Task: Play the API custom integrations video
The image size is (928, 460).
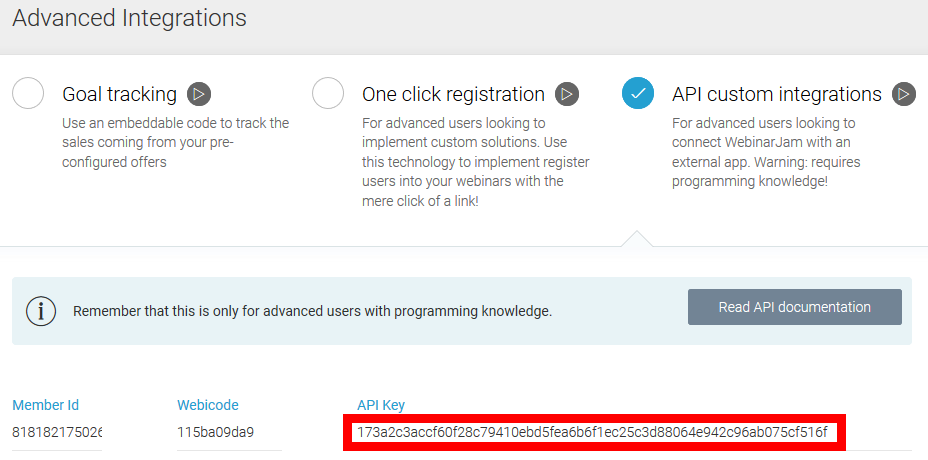Action: pos(904,94)
